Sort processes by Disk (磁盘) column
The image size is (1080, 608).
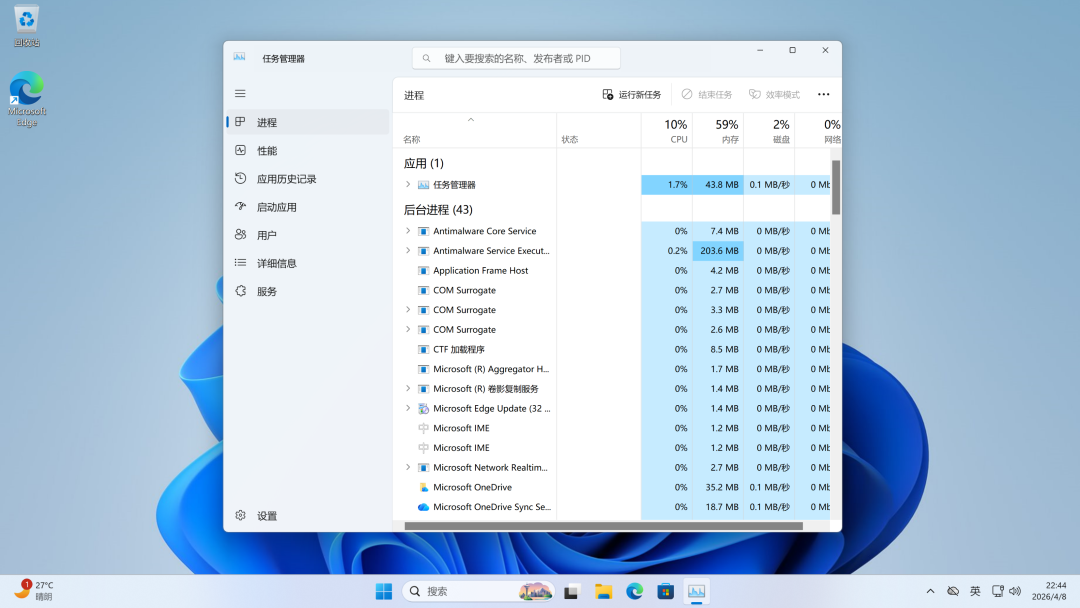[x=769, y=131]
